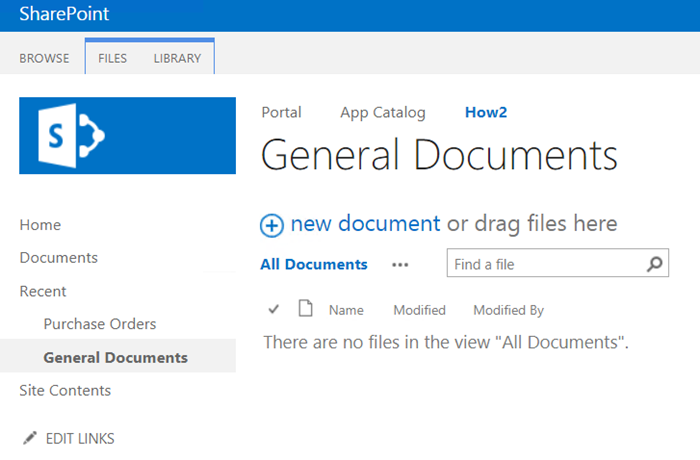Select the All Documents view
700x460 pixels.
(x=314, y=265)
